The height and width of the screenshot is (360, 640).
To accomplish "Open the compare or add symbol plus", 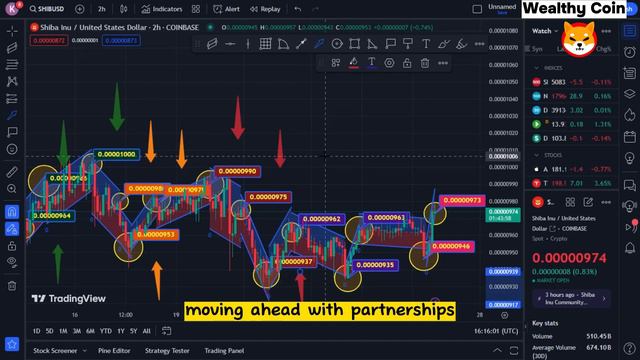I will tap(80, 9).
